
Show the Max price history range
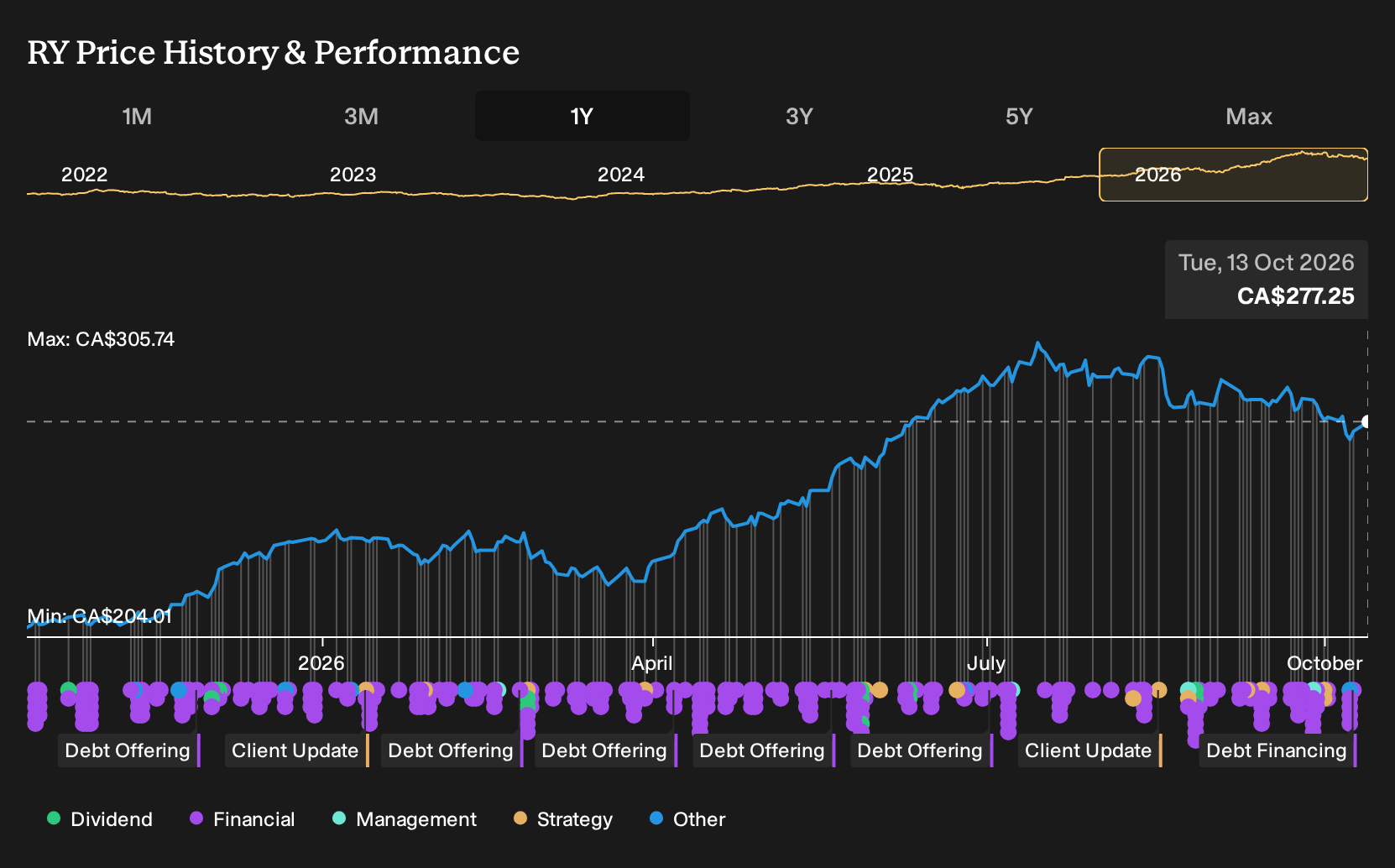[x=1249, y=116]
